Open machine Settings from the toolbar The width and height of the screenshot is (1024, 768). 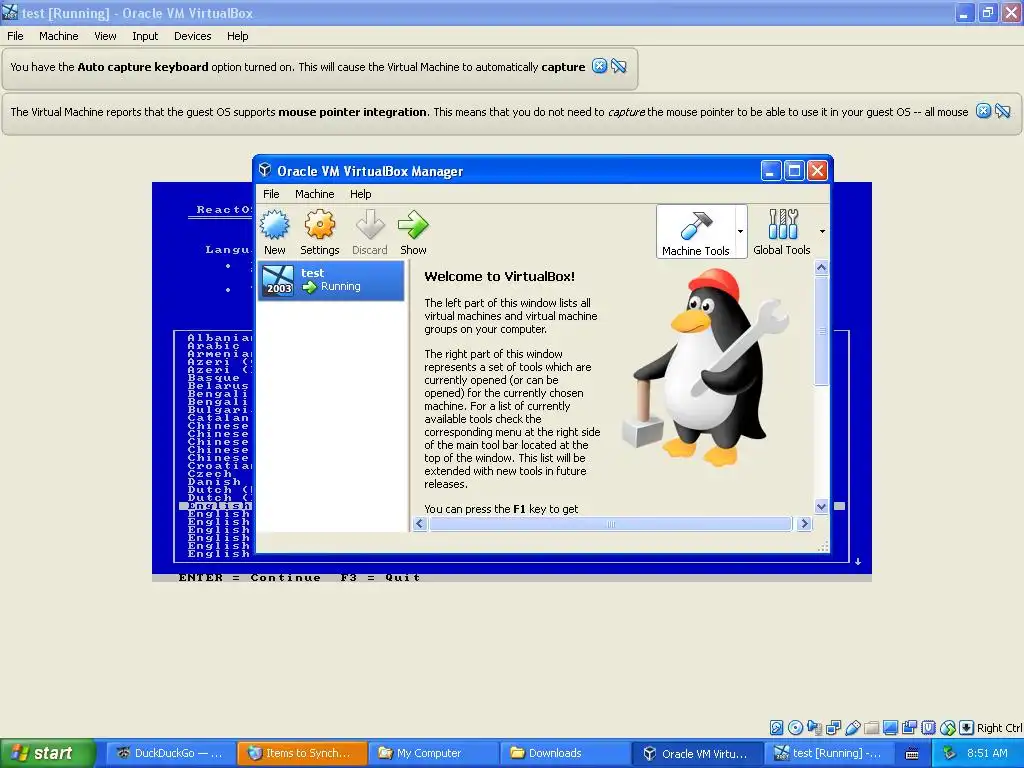pos(319,232)
